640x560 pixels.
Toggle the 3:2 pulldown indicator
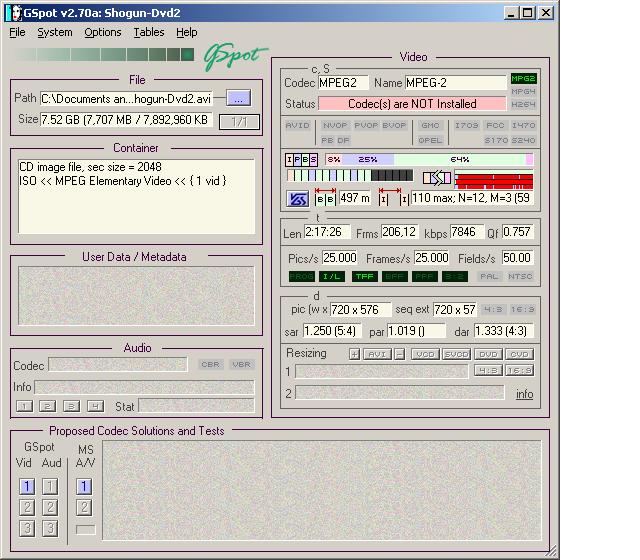tap(454, 276)
